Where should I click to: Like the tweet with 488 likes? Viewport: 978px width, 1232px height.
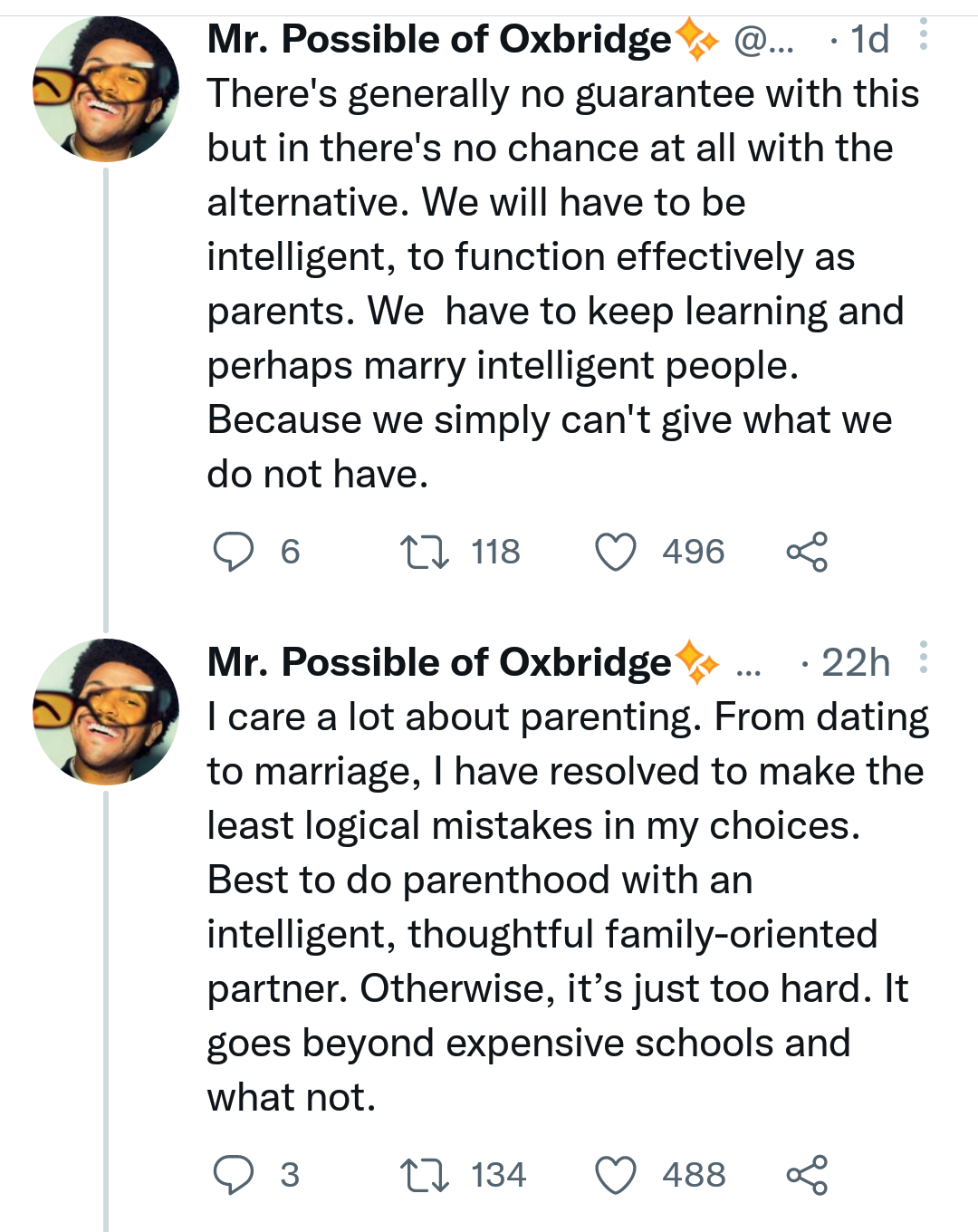click(616, 1175)
